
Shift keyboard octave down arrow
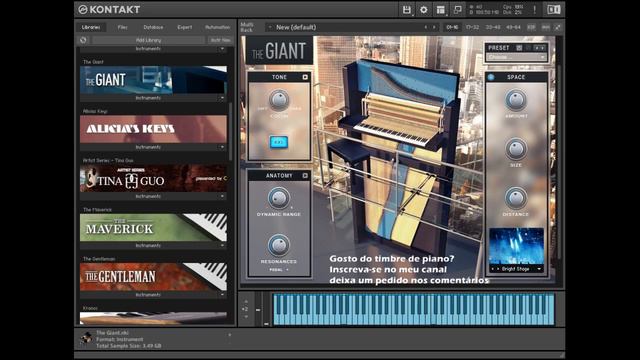coord(246,316)
